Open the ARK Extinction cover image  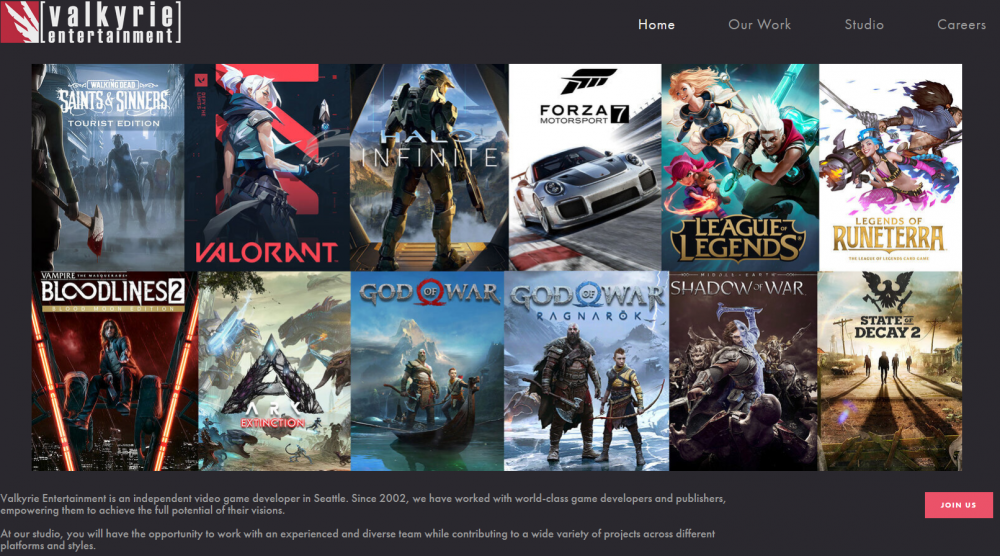[274, 371]
